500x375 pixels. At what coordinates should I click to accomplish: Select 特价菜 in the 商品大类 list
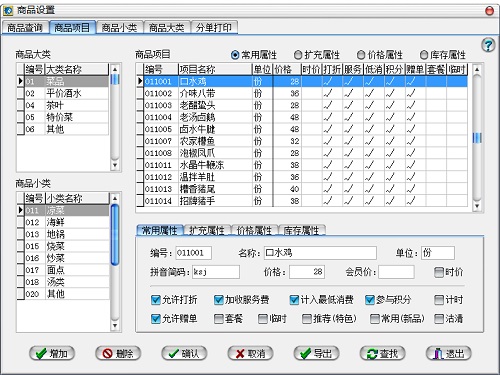[x=63, y=117]
